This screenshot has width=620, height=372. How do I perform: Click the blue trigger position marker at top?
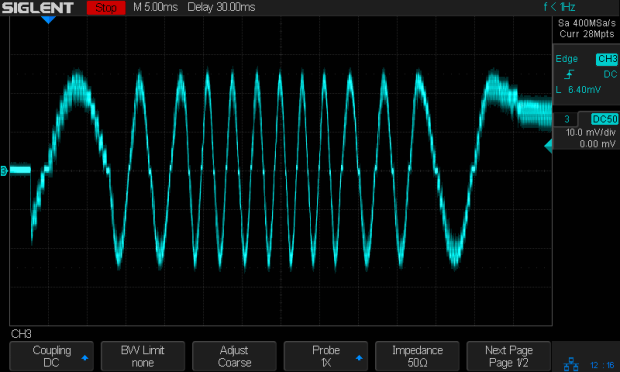(48, 20)
